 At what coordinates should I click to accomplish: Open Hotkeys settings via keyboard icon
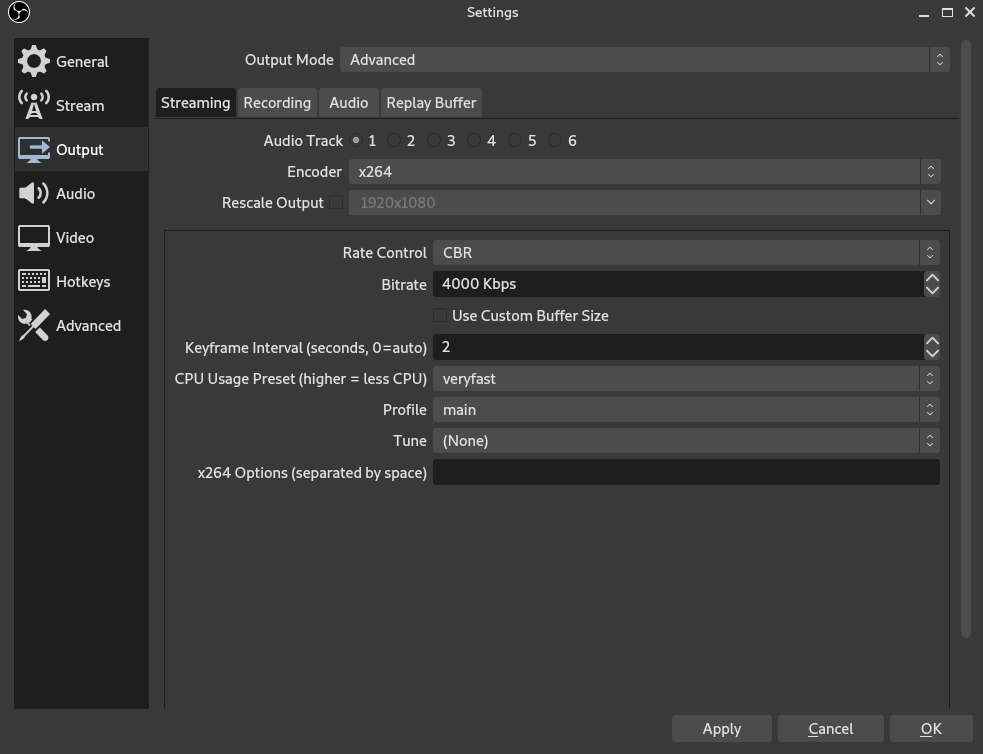coord(34,281)
